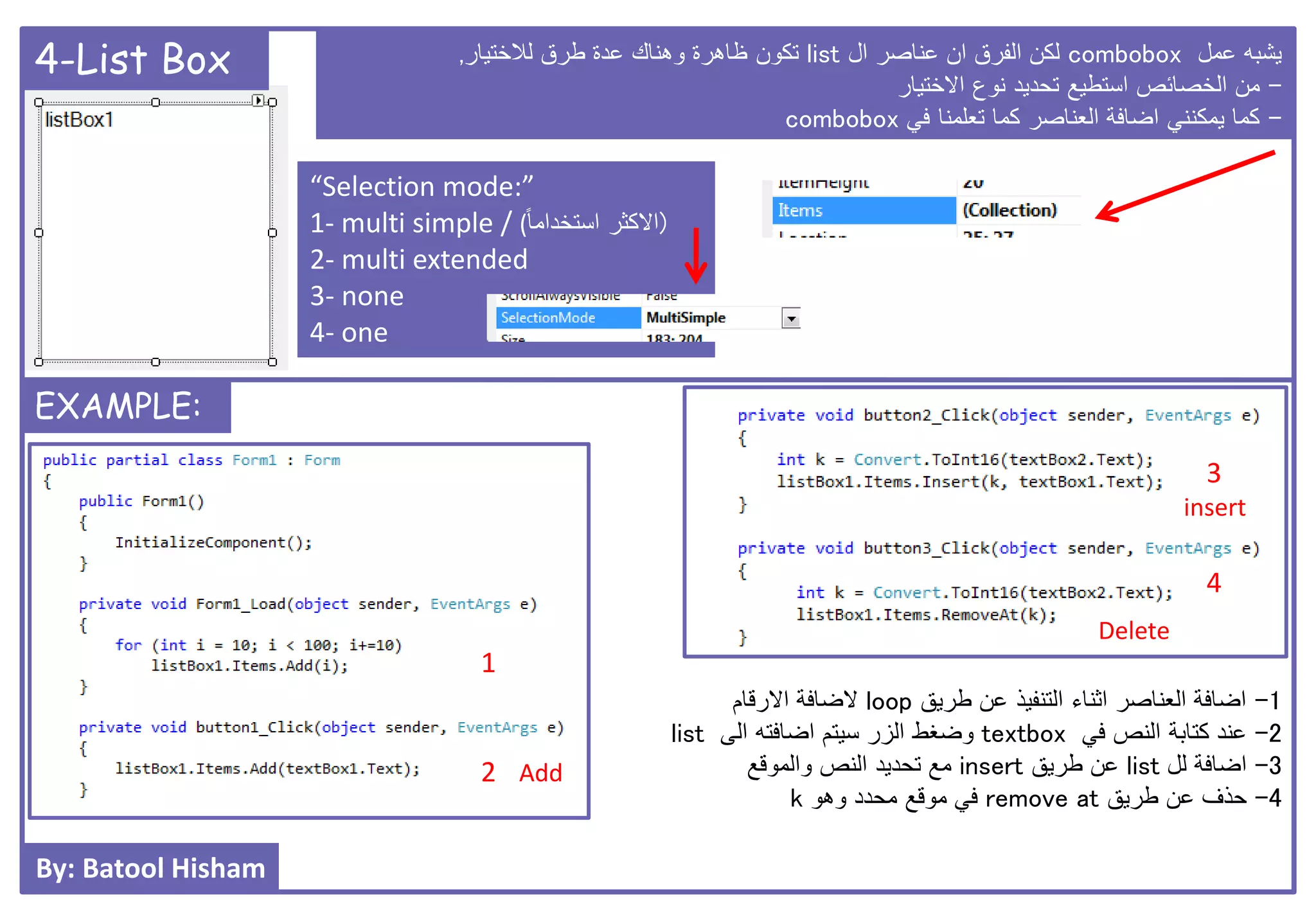Click the "Selection mode:" heading text
1316x911 pixels.
click(422, 186)
